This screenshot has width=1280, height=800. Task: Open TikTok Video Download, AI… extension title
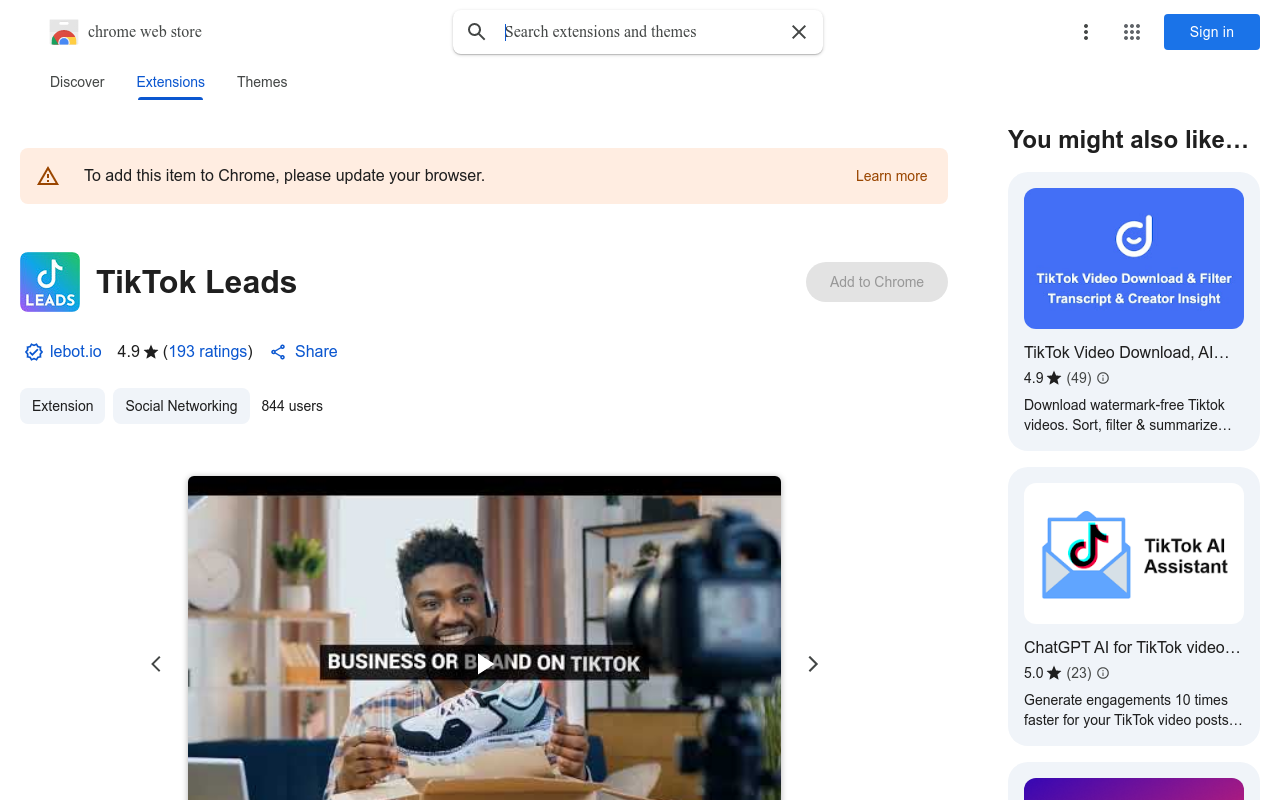pos(1127,352)
